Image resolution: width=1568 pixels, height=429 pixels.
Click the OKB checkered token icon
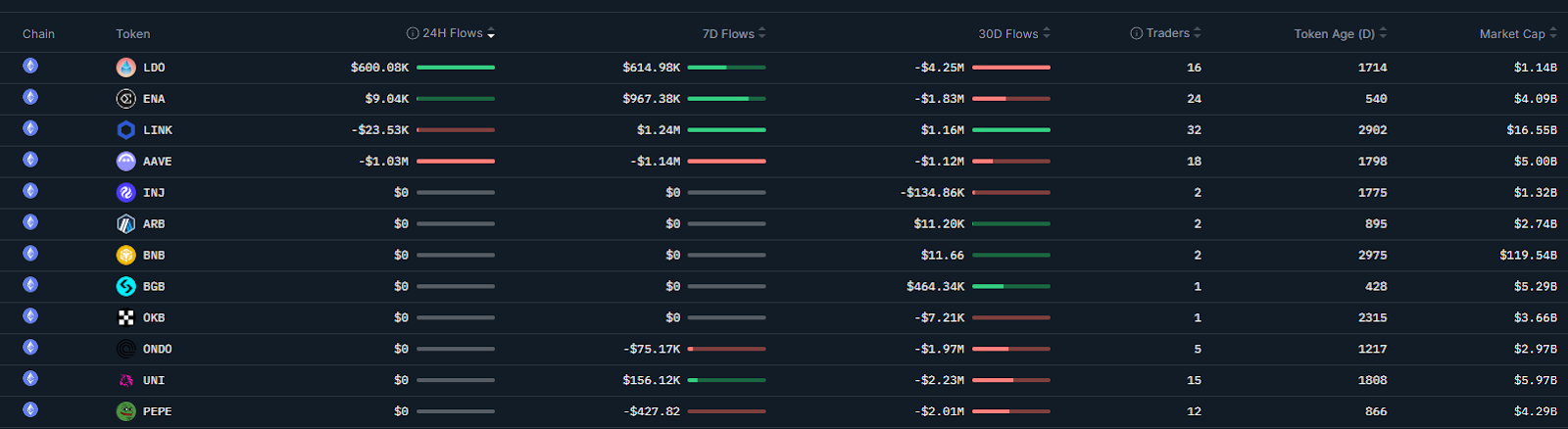(125, 318)
